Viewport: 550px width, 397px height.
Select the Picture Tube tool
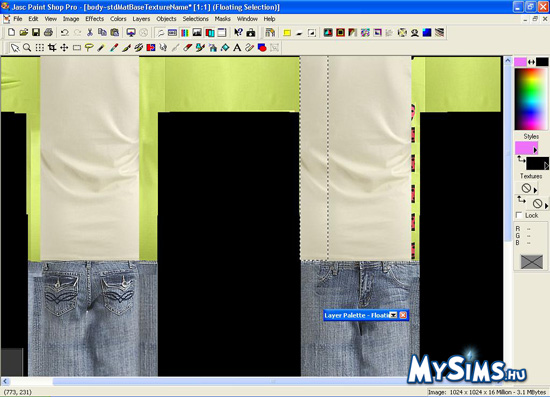tap(200, 48)
